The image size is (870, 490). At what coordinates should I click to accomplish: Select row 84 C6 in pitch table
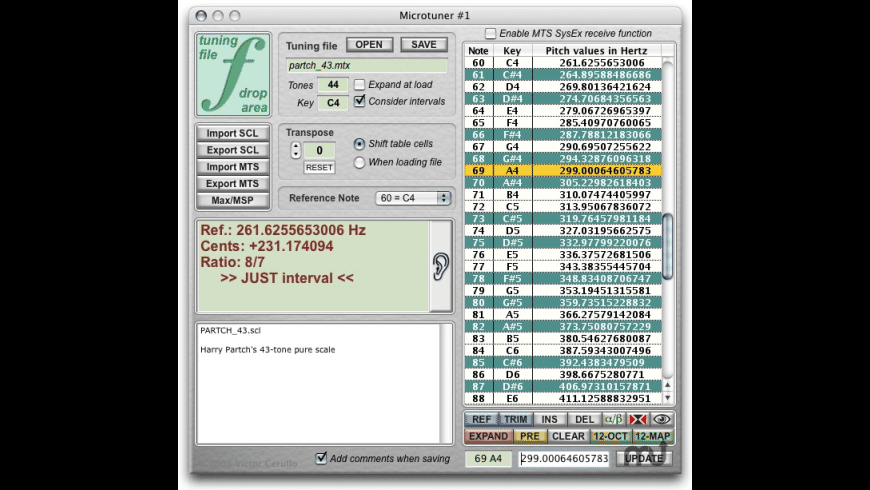pyautogui.click(x=563, y=350)
